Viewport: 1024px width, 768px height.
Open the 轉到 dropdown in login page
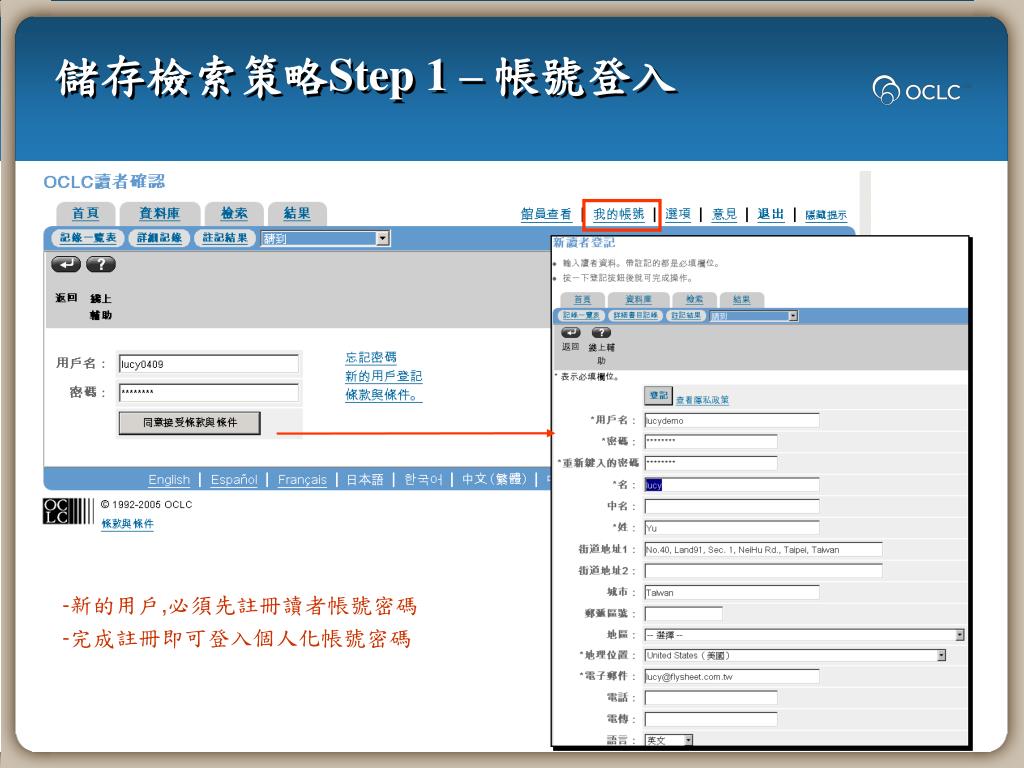(x=325, y=238)
